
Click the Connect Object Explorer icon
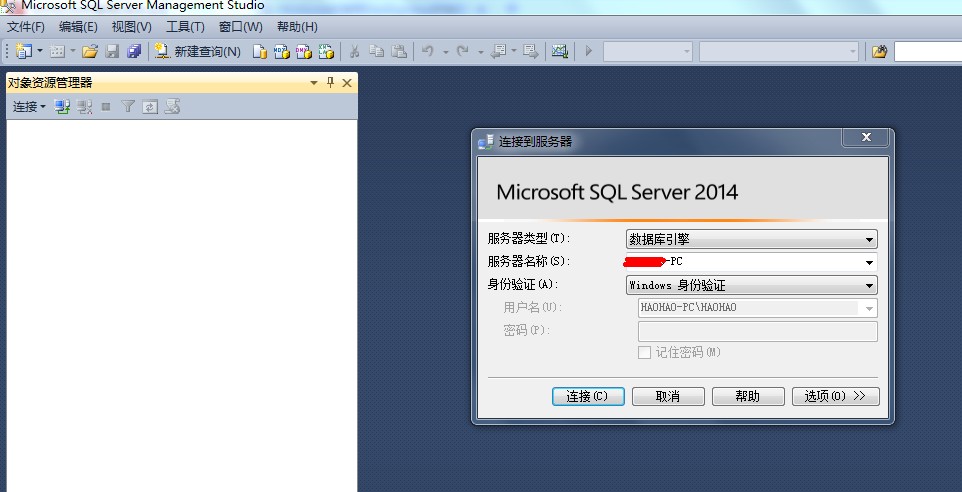click(x=62, y=107)
